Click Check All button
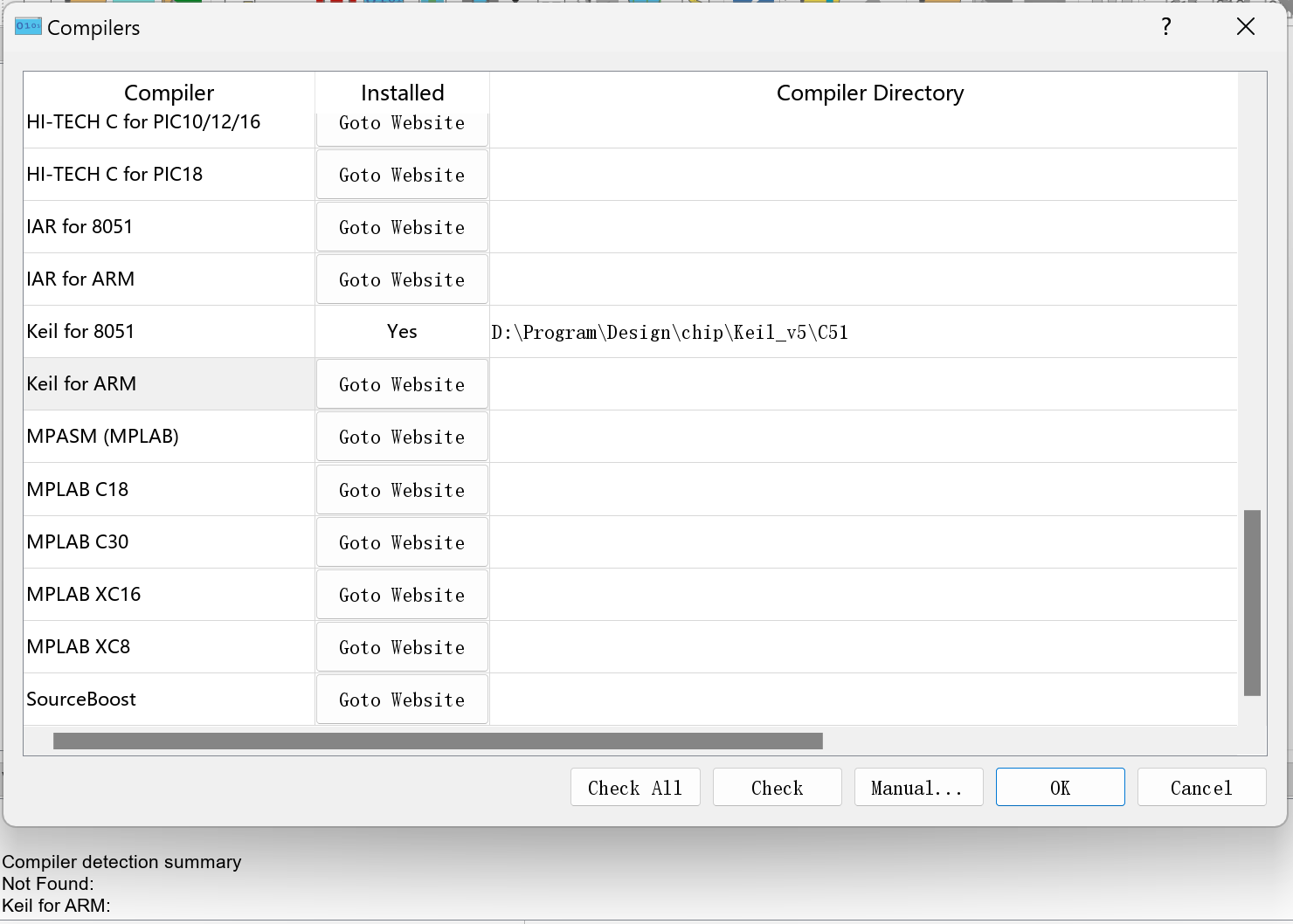The height and width of the screenshot is (924, 1293). click(635, 788)
